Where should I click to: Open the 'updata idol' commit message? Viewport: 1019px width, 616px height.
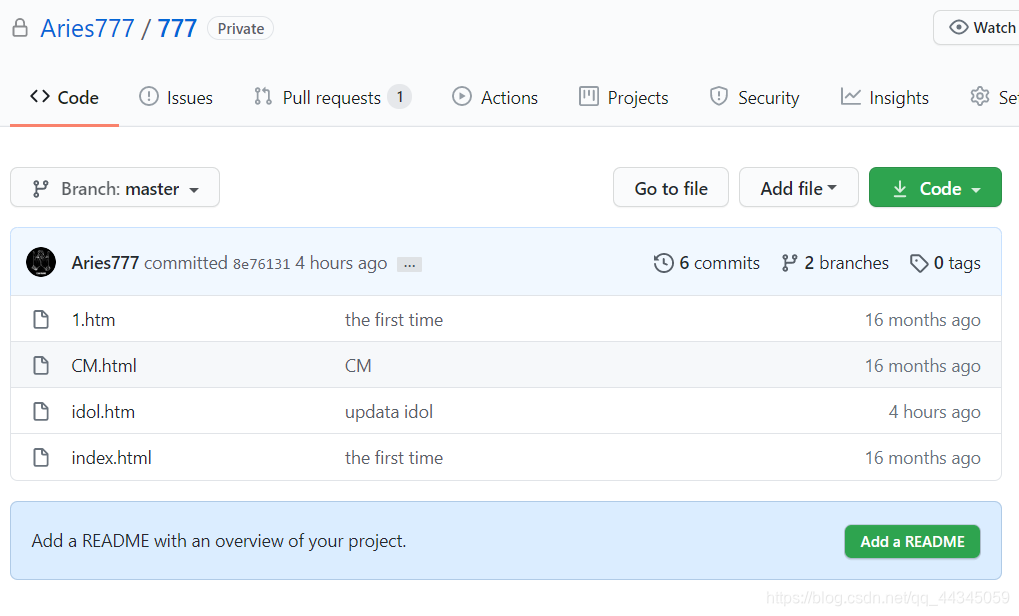click(x=389, y=412)
